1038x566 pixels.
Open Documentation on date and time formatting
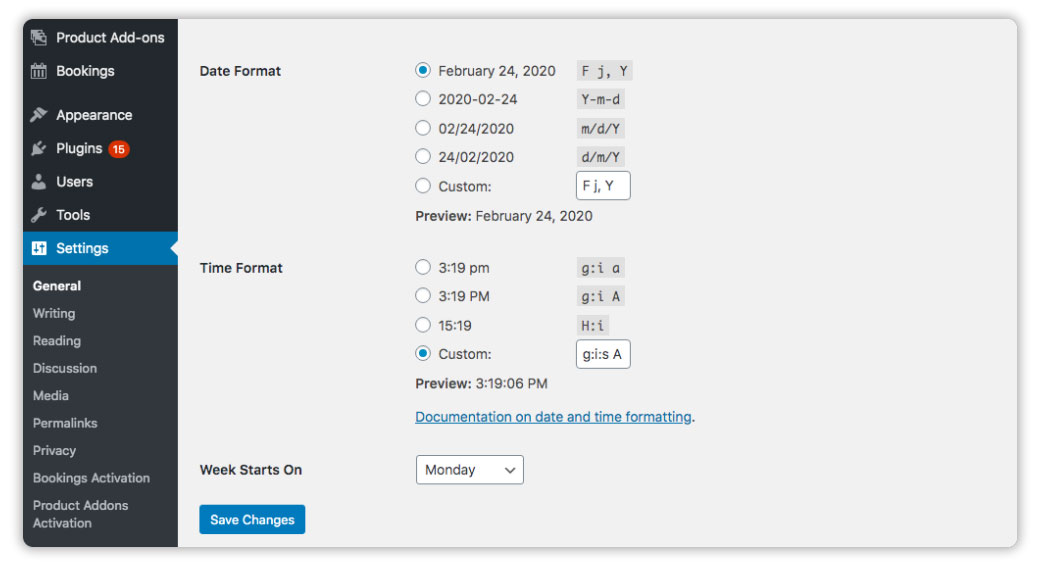tap(553, 417)
